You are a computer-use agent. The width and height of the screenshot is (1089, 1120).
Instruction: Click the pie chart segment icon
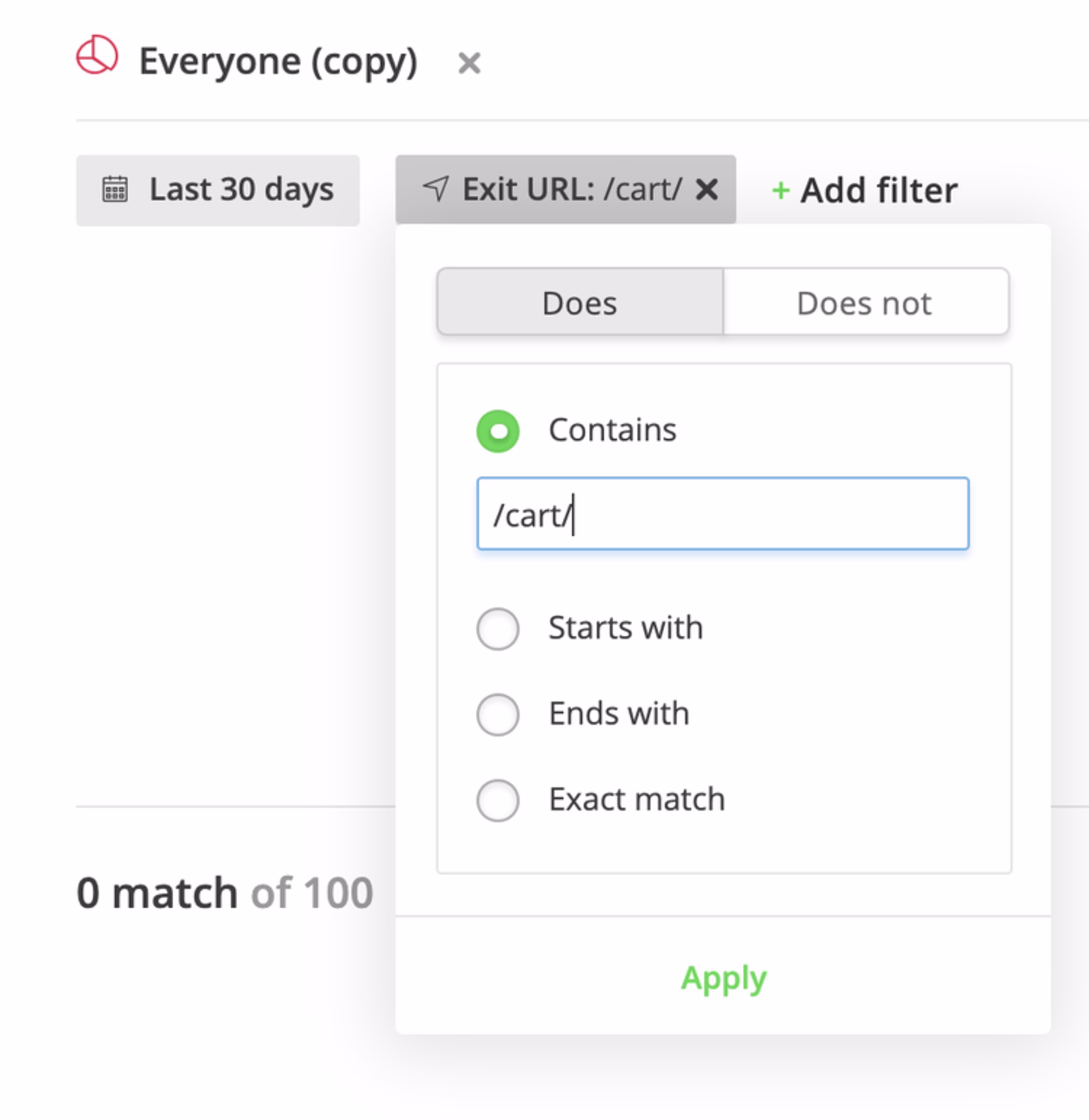98,56
